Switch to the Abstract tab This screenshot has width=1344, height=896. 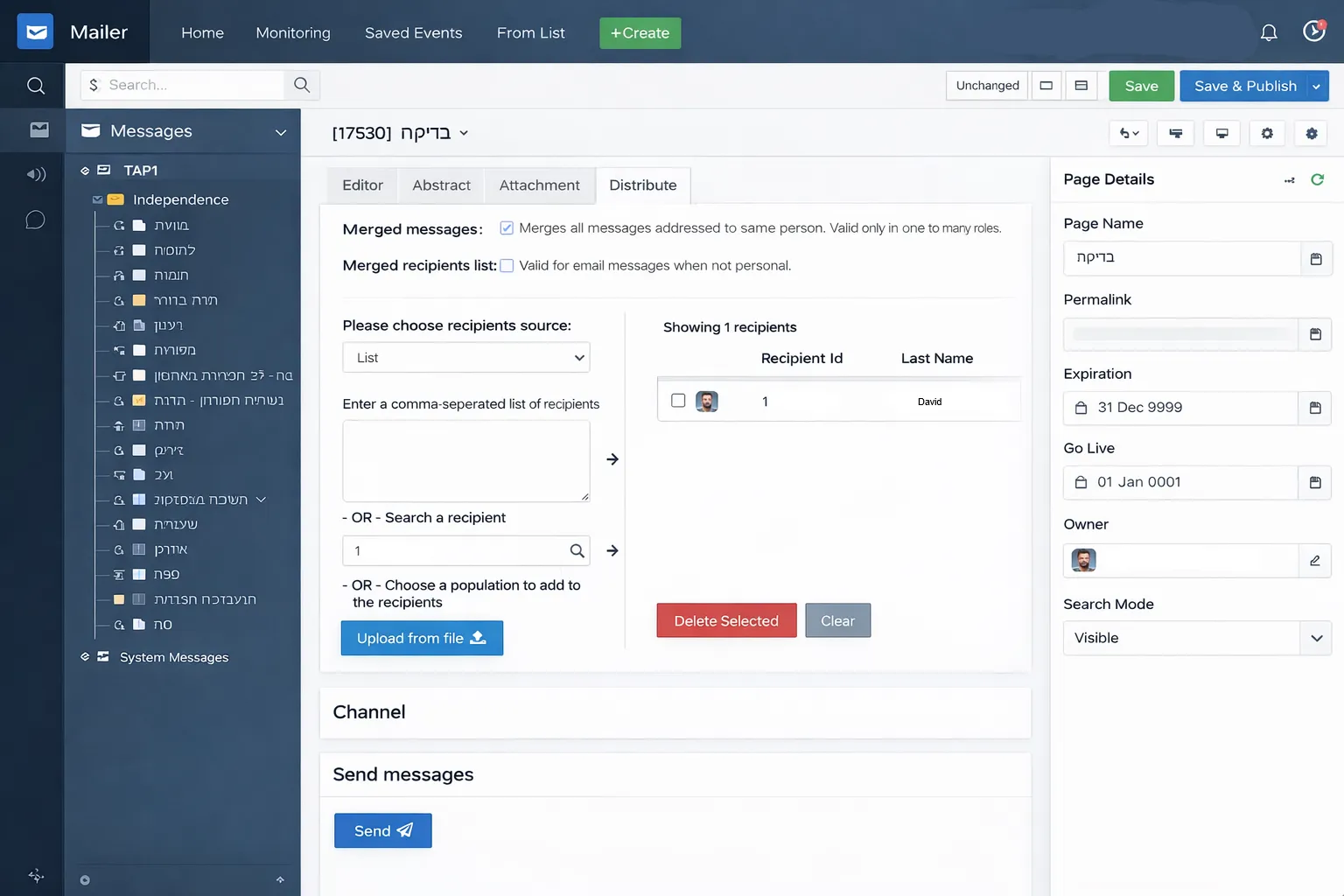[442, 185]
